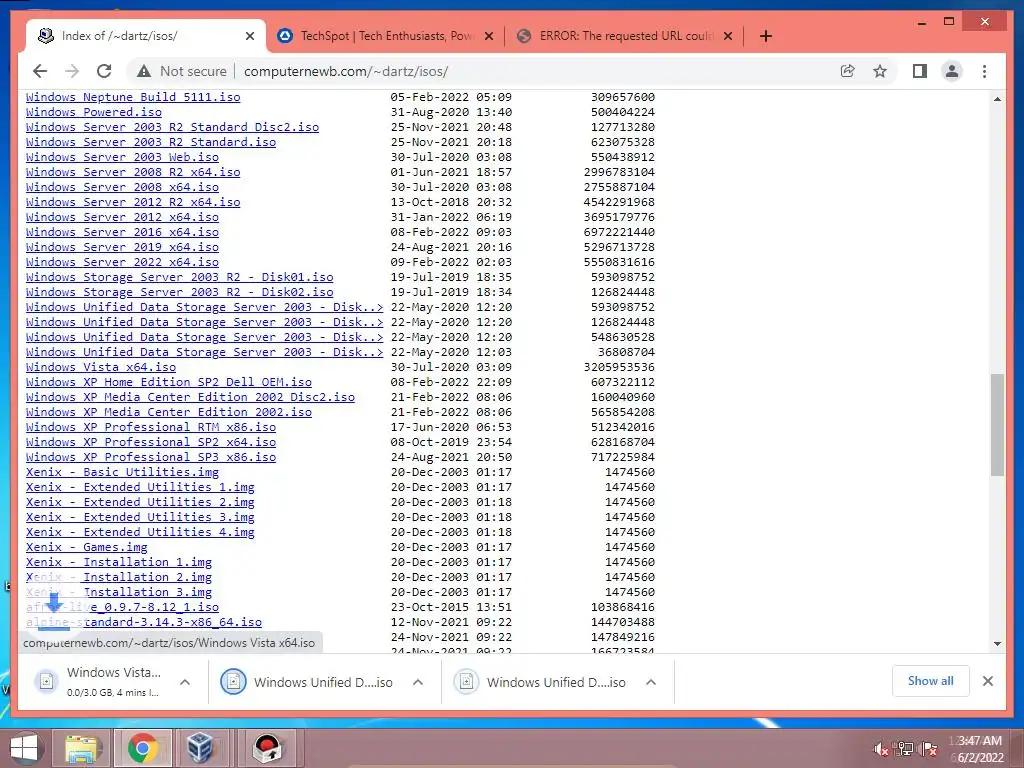Open the Windows Start button
Image resolution: width=1024 pixels, height=768 pixels.
pyautogui.click(x=24, y=748)
